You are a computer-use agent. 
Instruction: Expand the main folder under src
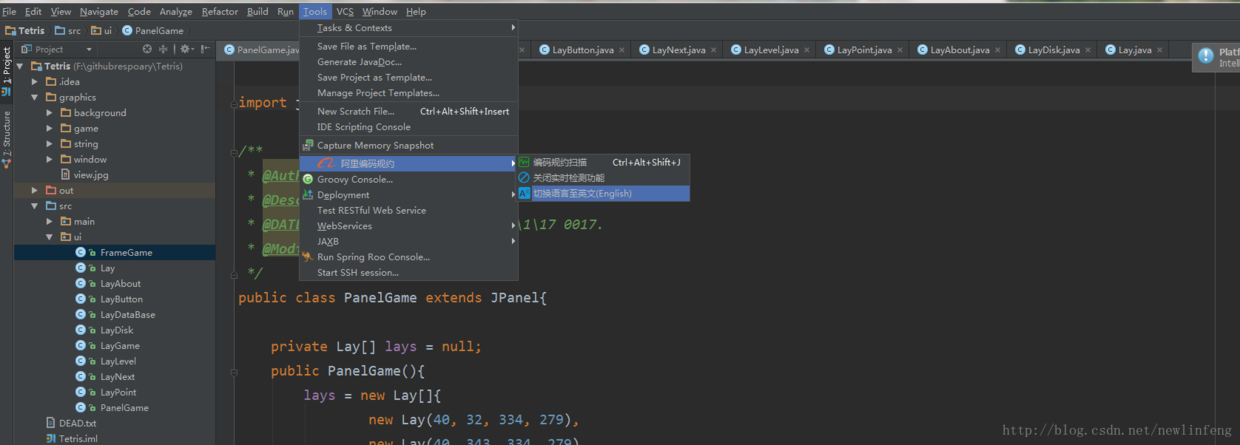coord(50,221)
